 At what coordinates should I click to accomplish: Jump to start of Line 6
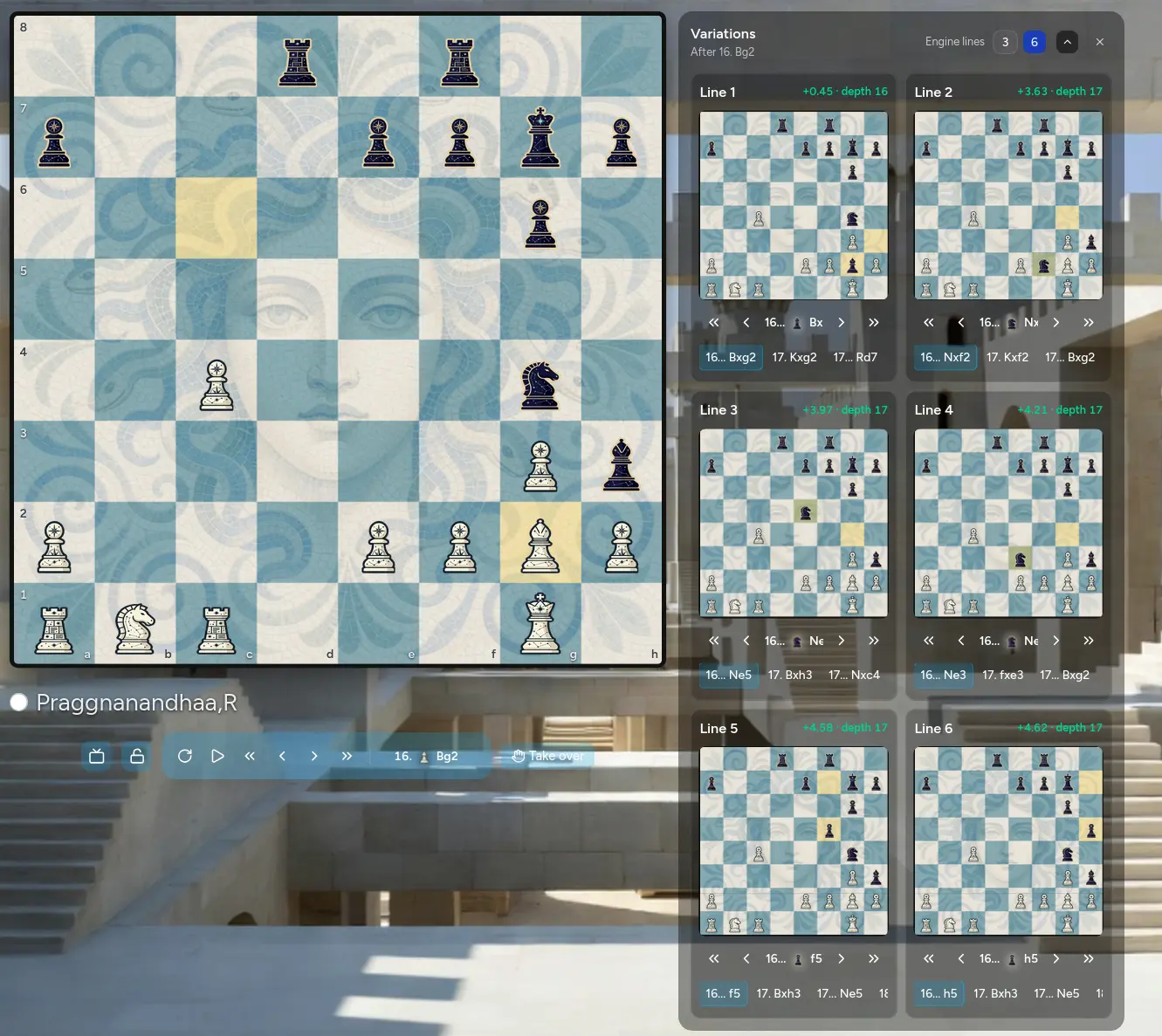click(x=929, y=958)
